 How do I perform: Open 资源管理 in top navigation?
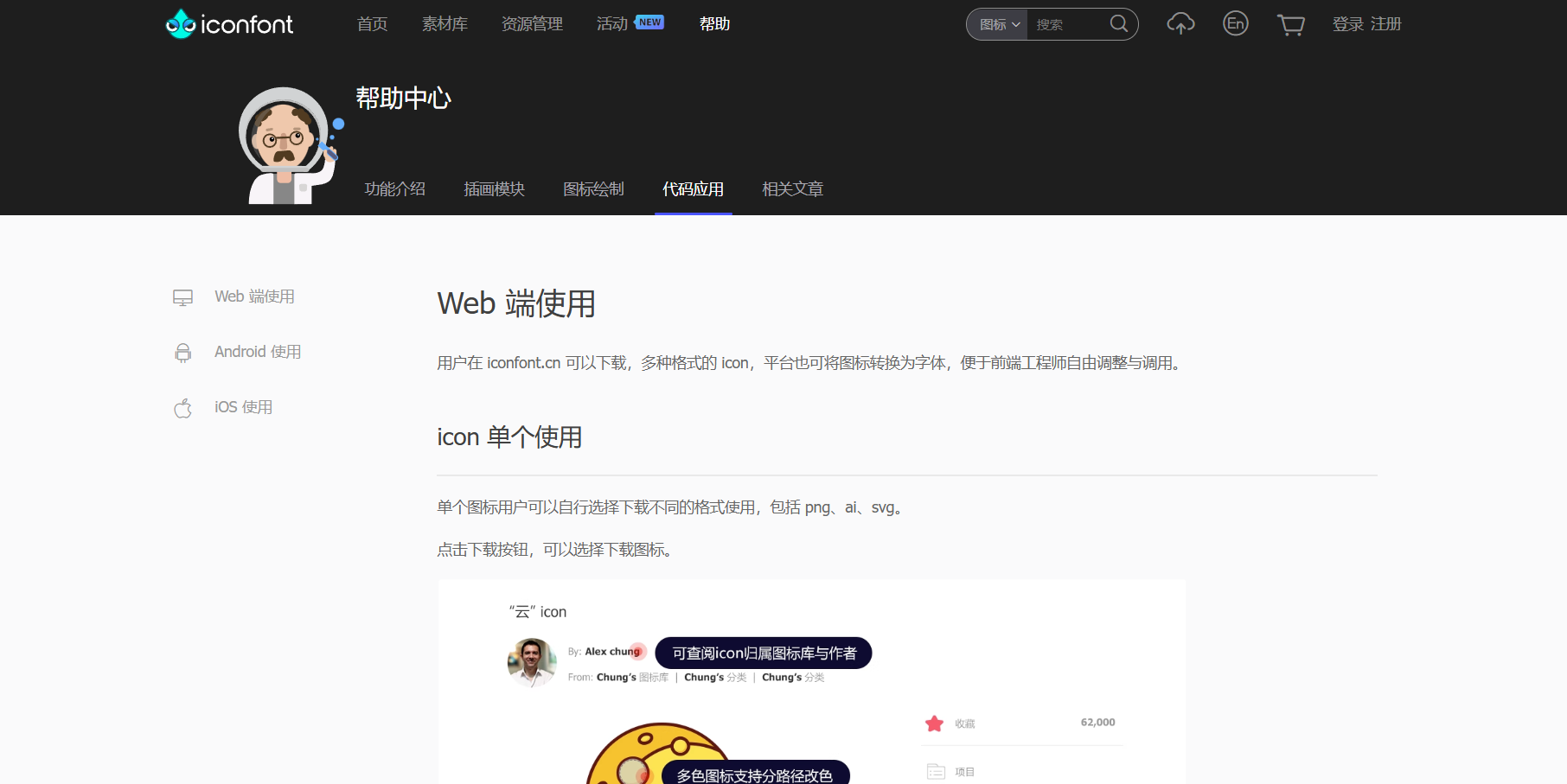coord(532,24)
